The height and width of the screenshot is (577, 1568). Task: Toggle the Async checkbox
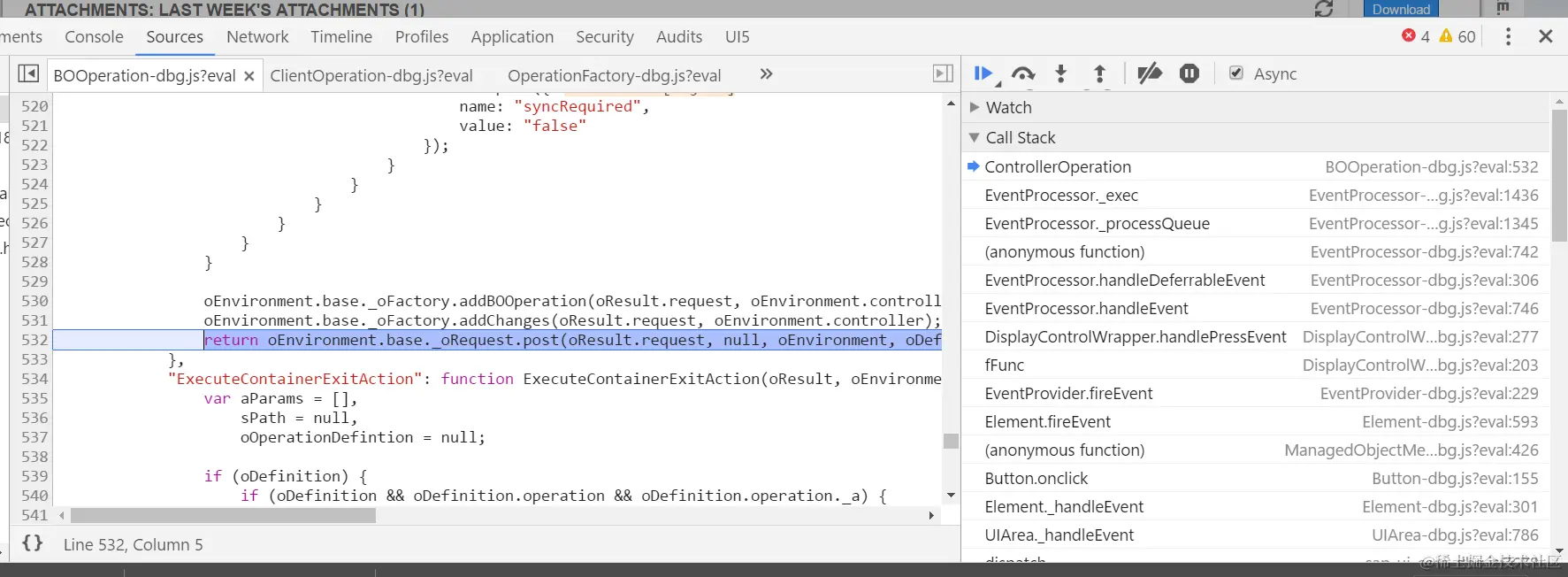tap(1236, 73)
